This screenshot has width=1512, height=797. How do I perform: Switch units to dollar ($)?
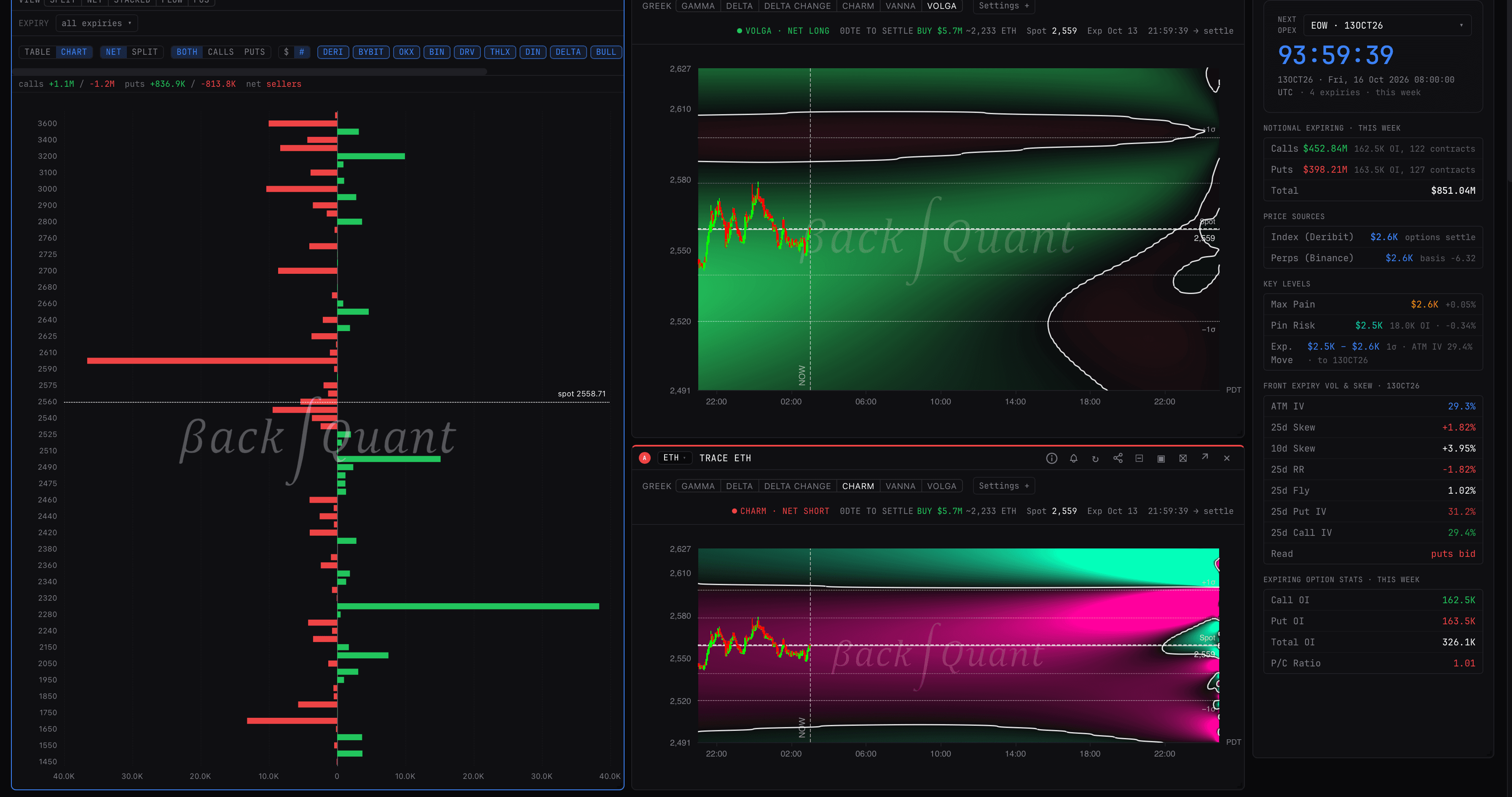tap(287, 52)
